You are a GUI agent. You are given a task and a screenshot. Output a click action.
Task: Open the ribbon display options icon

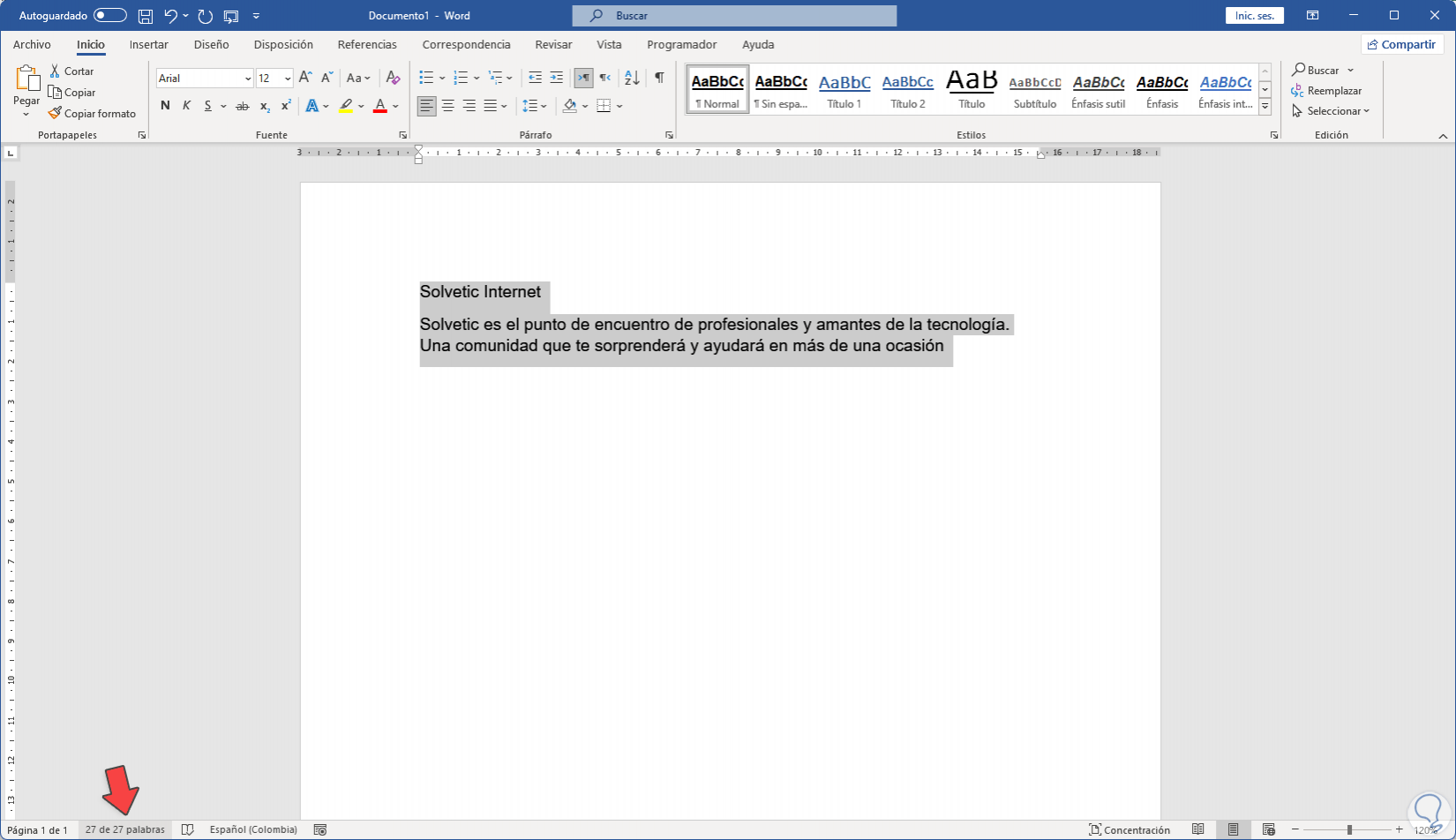point(1313,16)
